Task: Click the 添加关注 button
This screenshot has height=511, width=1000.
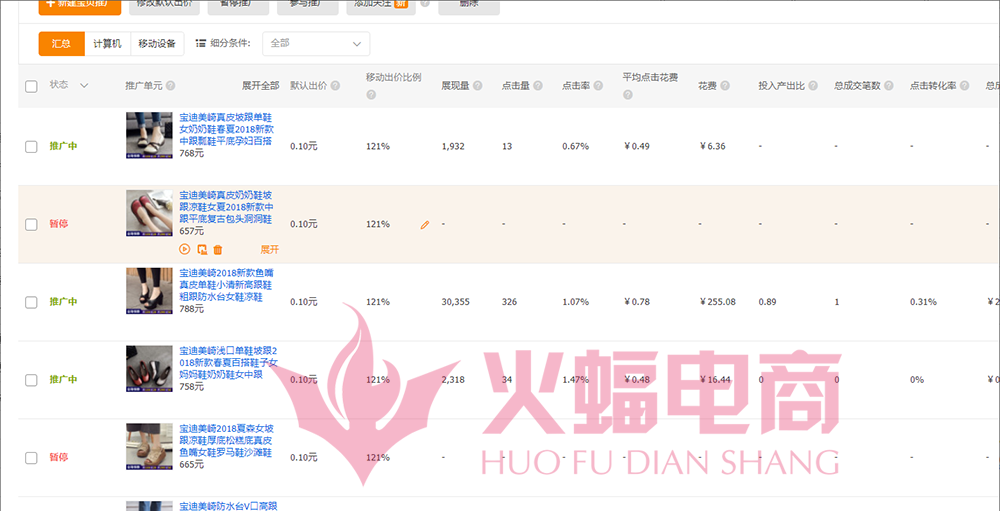Action: coord(381,6)
